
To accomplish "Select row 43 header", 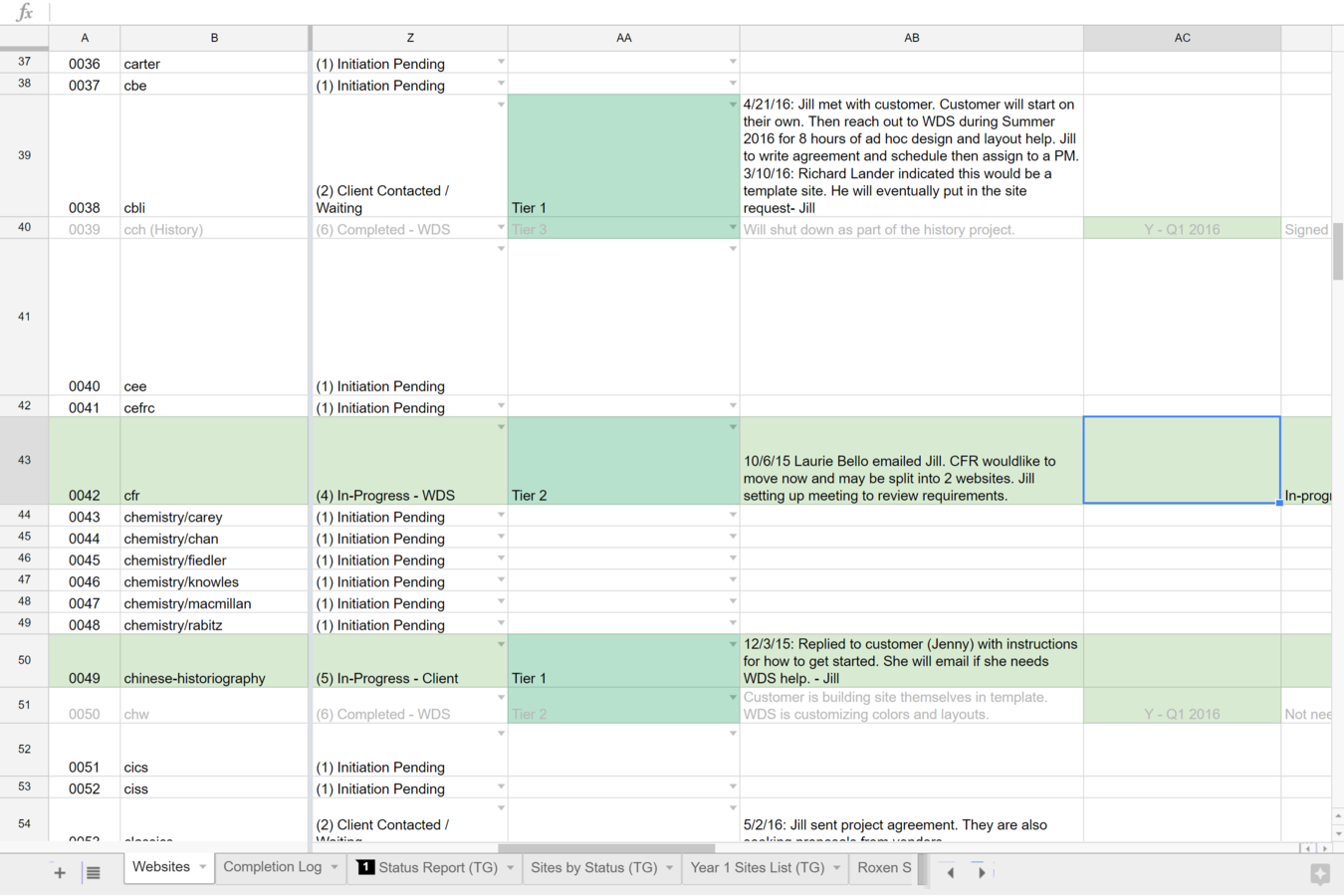I will [x=24, y=460].
